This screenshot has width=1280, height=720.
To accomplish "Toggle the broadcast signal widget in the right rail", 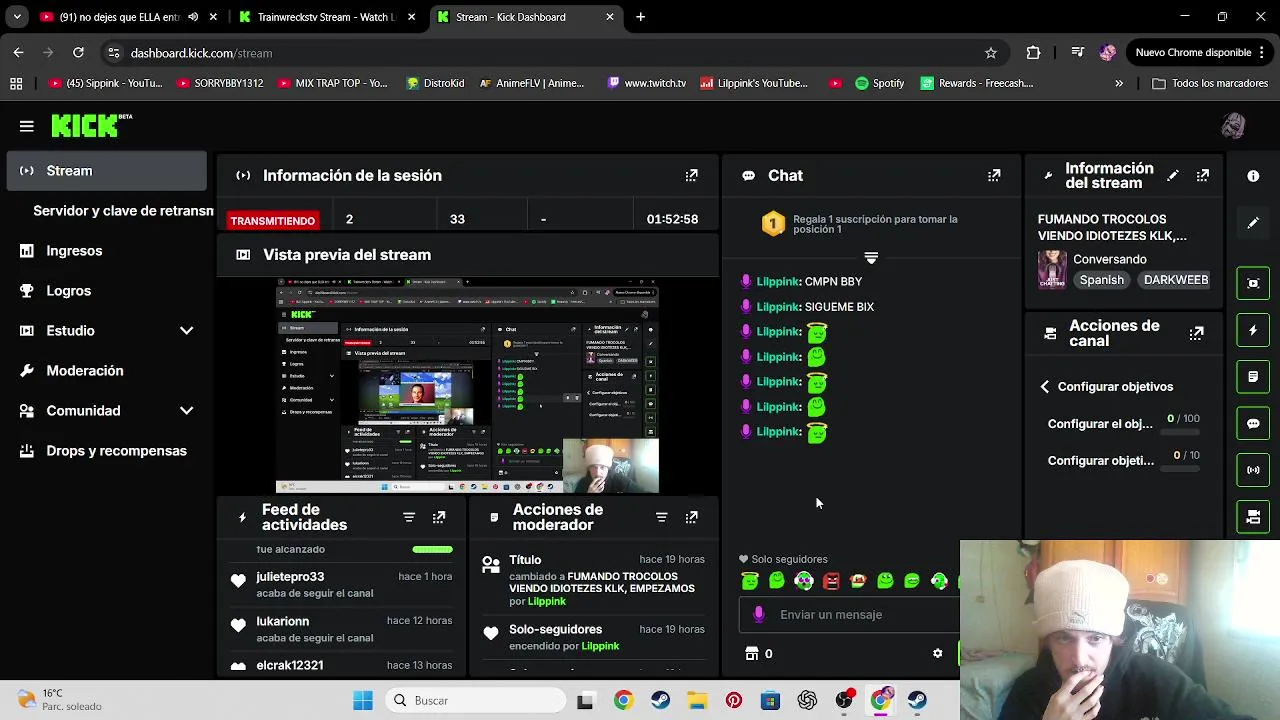I will pyautogui.click(x=1253, y=470).
